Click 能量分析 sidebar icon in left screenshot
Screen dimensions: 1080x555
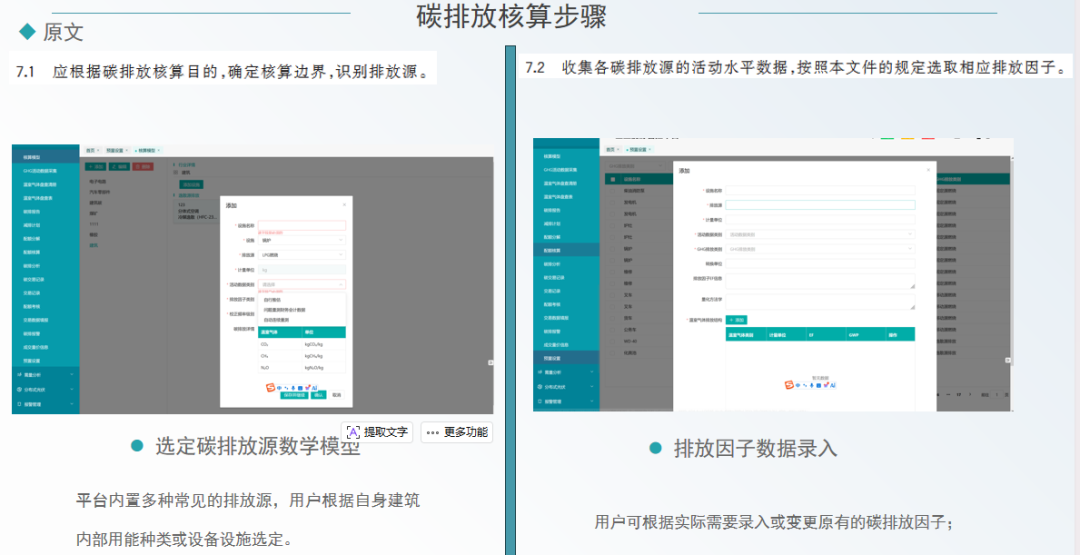coord(19,375)
